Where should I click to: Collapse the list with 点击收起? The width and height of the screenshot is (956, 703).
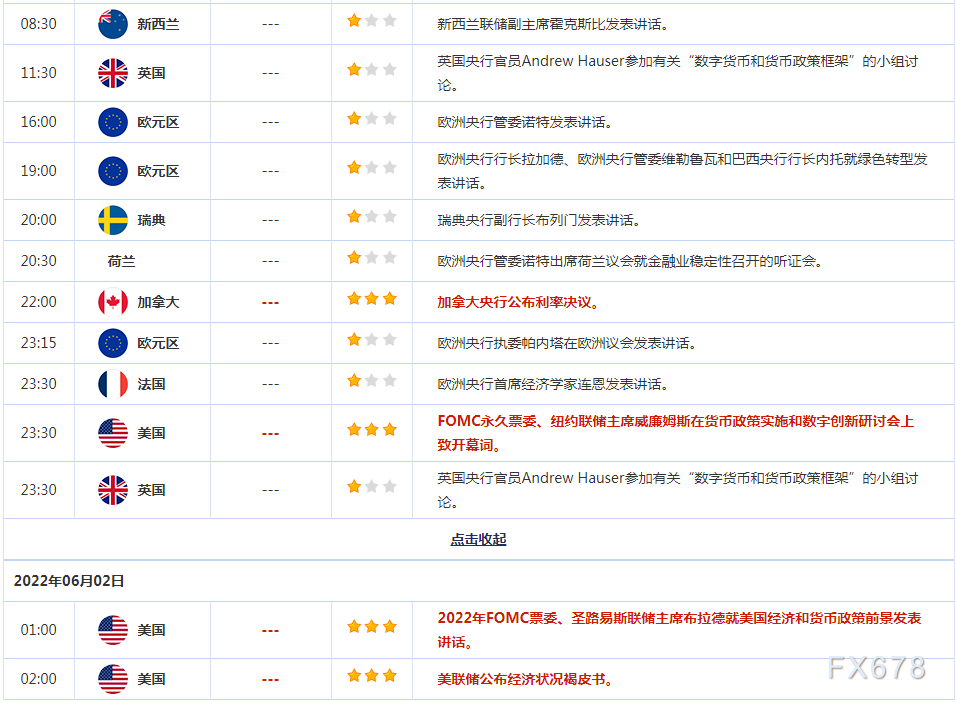pos(478,539)
